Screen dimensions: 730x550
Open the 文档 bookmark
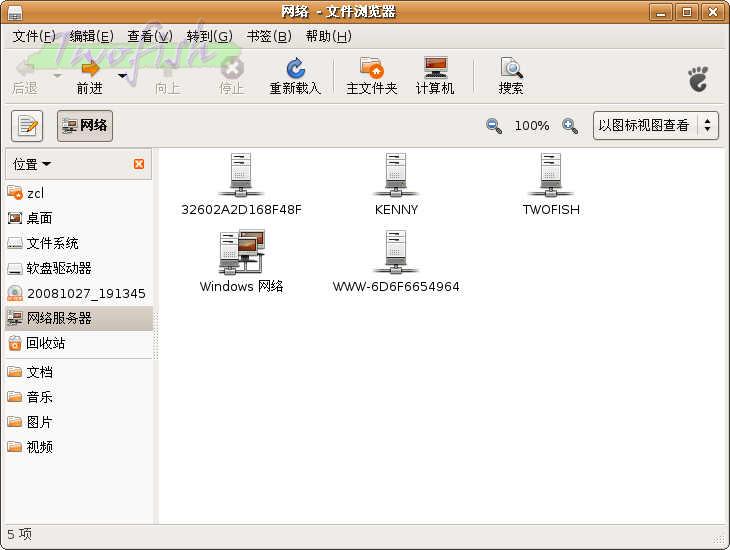(x=79, y=372)
